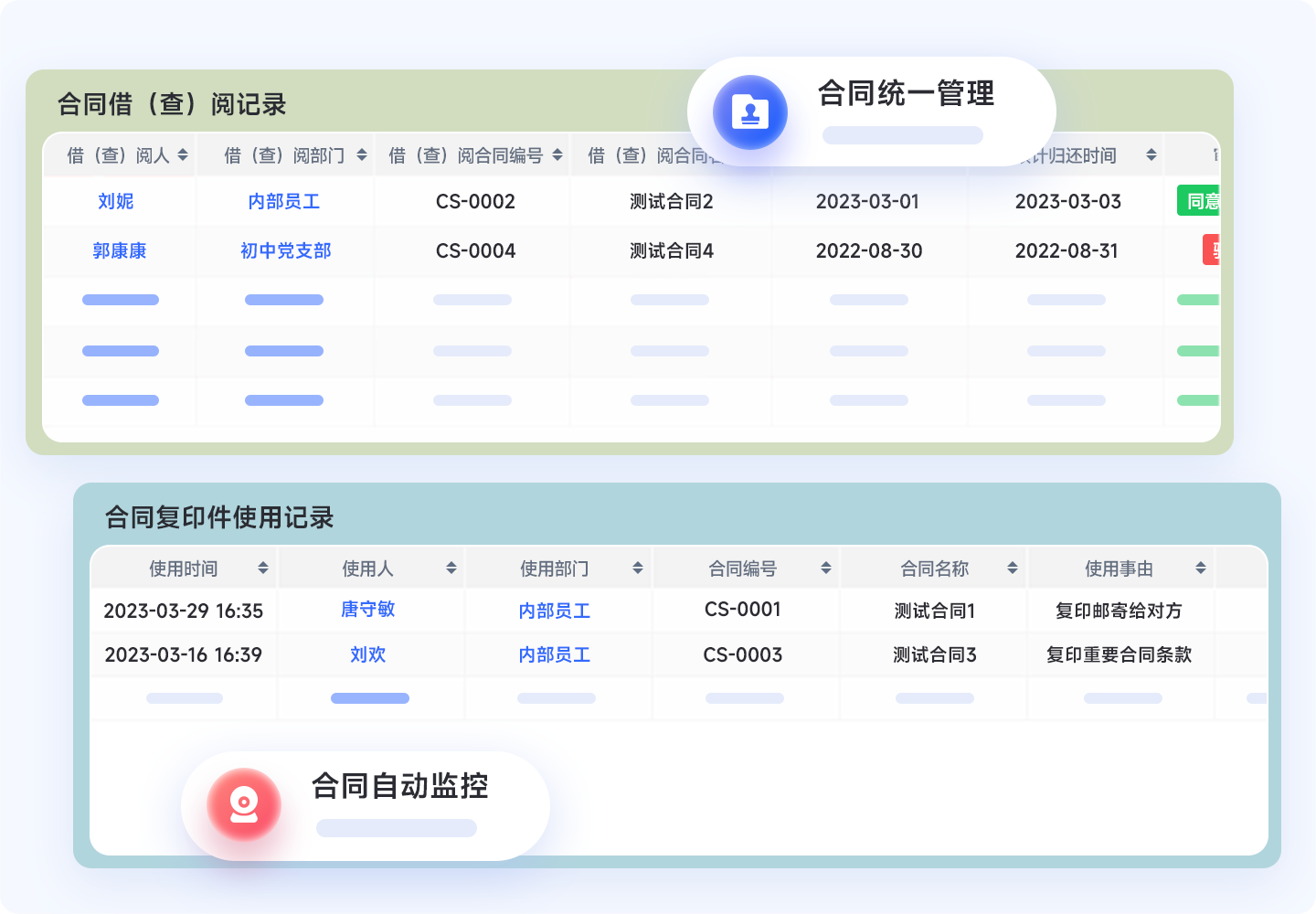Select cell 2023-03-29 16:35
Screen dimensions: 1316x914
pyautogui.click(x=184, y=611)
